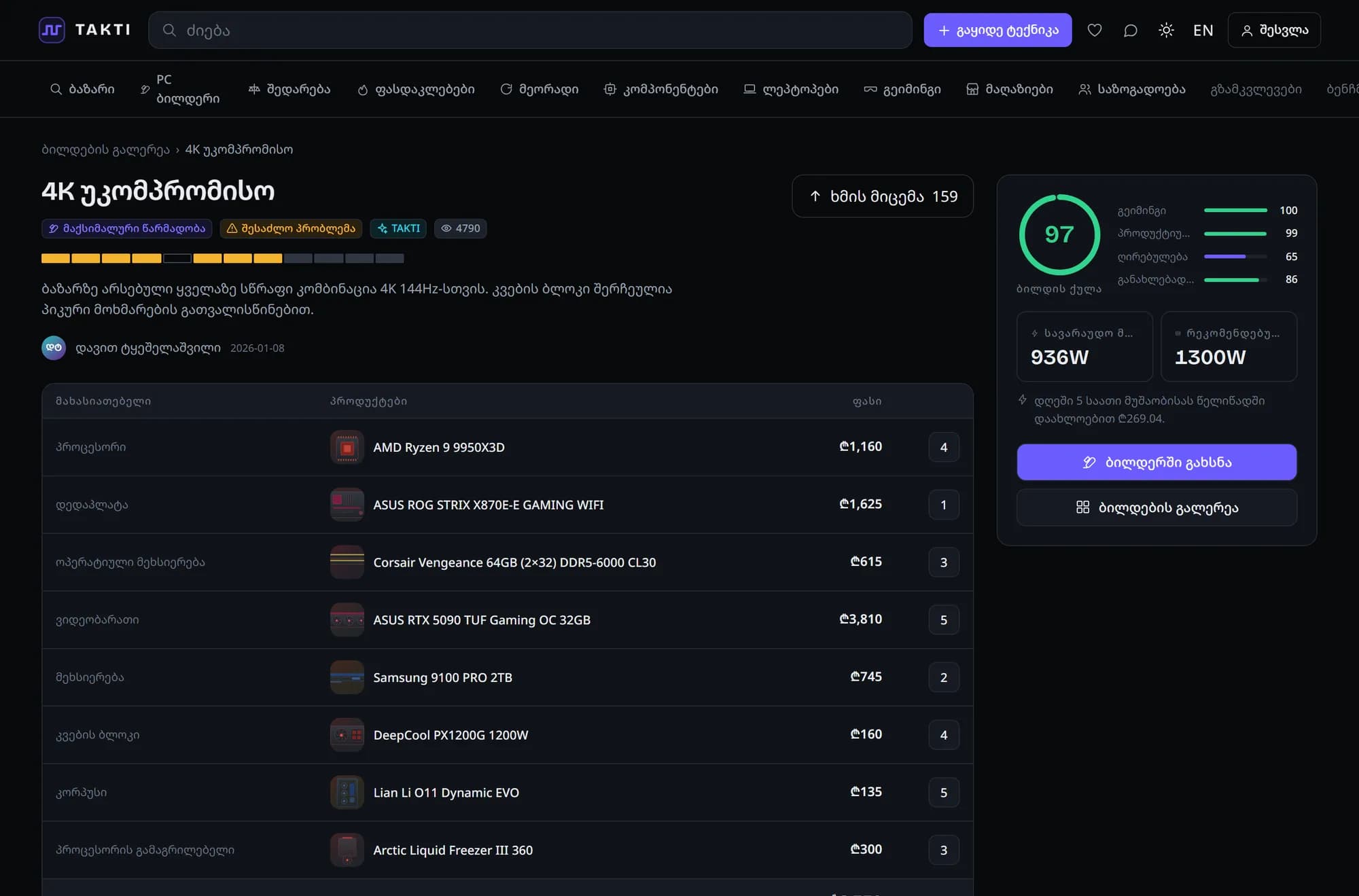Open Corsair Vengeance 64GB RAM thumbnail
The width and height of the screenshot is (1359, 896).
(x=347, y=562)
